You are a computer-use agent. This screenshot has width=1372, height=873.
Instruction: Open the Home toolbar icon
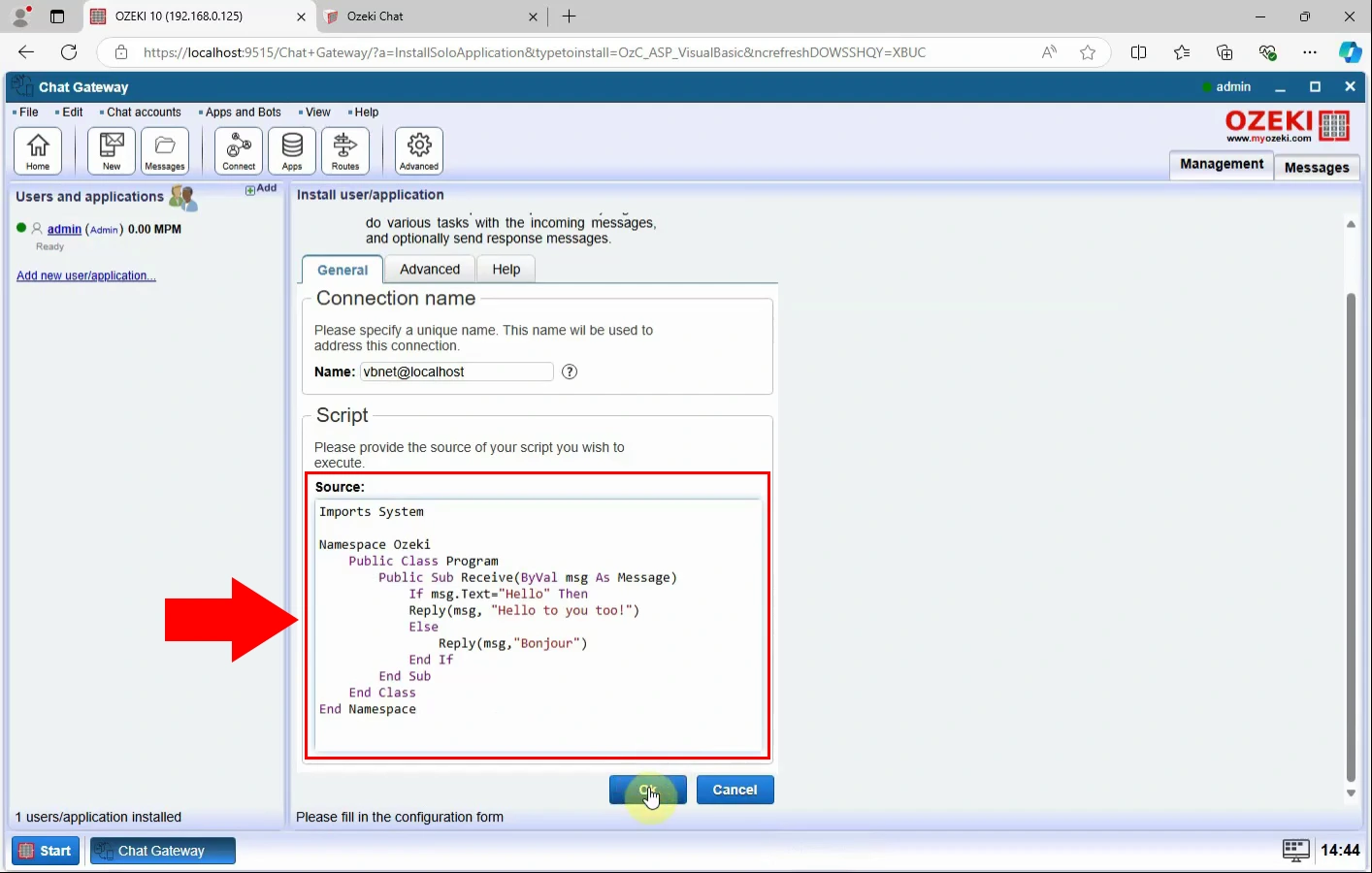38,150
